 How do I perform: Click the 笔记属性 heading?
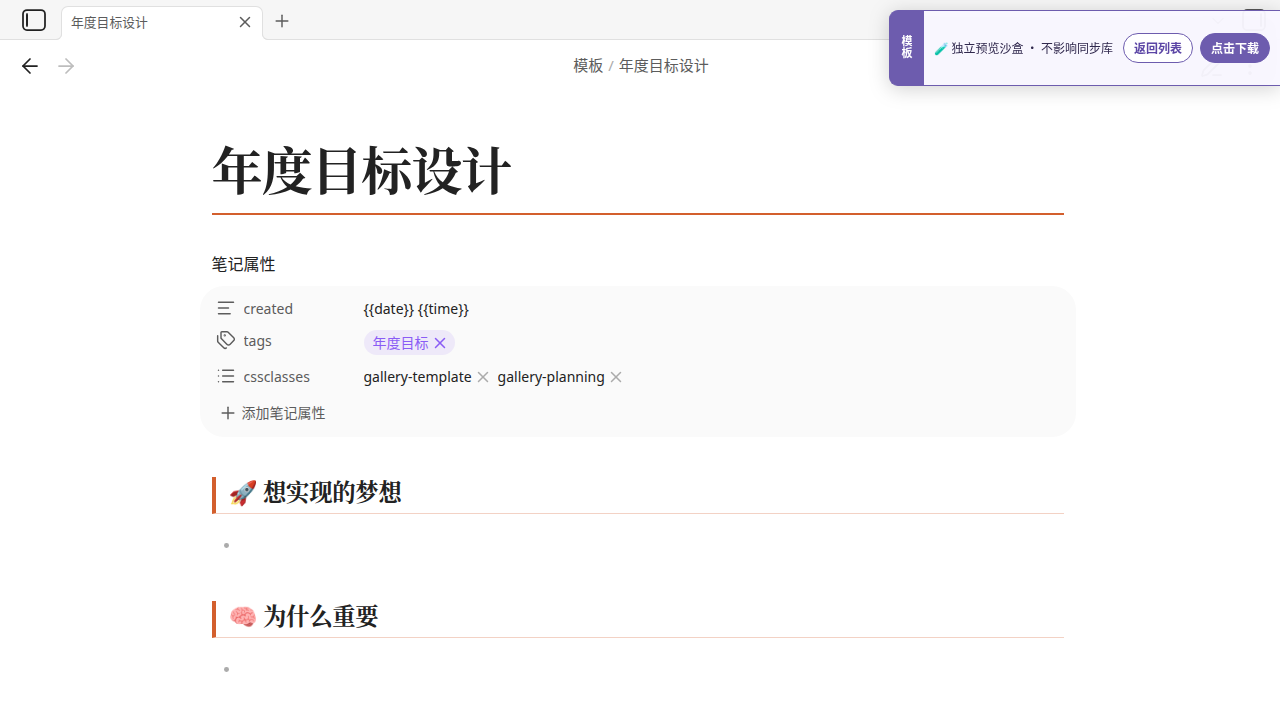(x=243, y=264)
